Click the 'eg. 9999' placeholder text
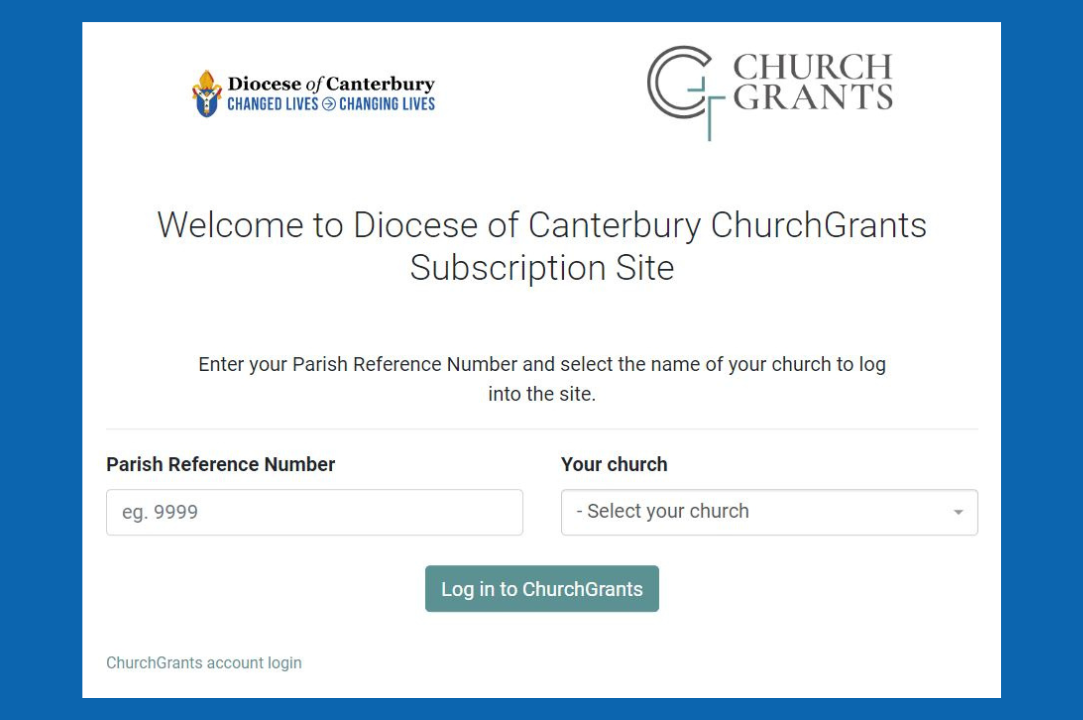 pos(160,512)
